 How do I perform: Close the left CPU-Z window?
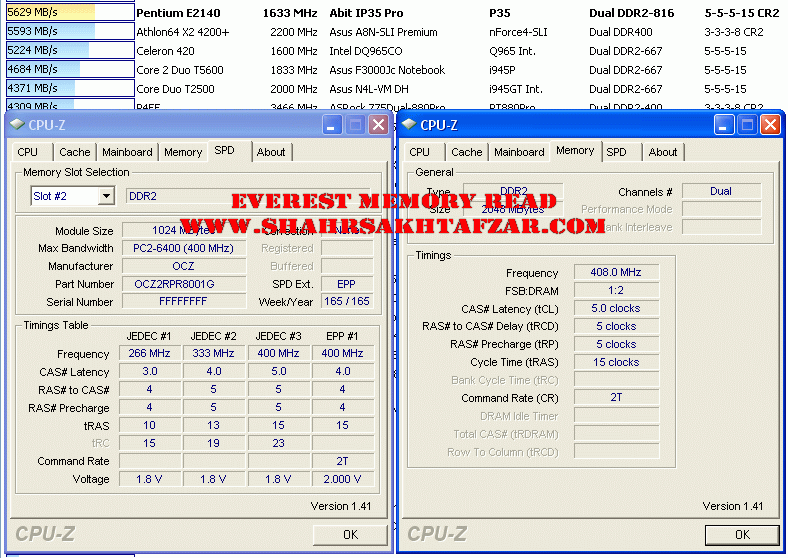point(378,125)
